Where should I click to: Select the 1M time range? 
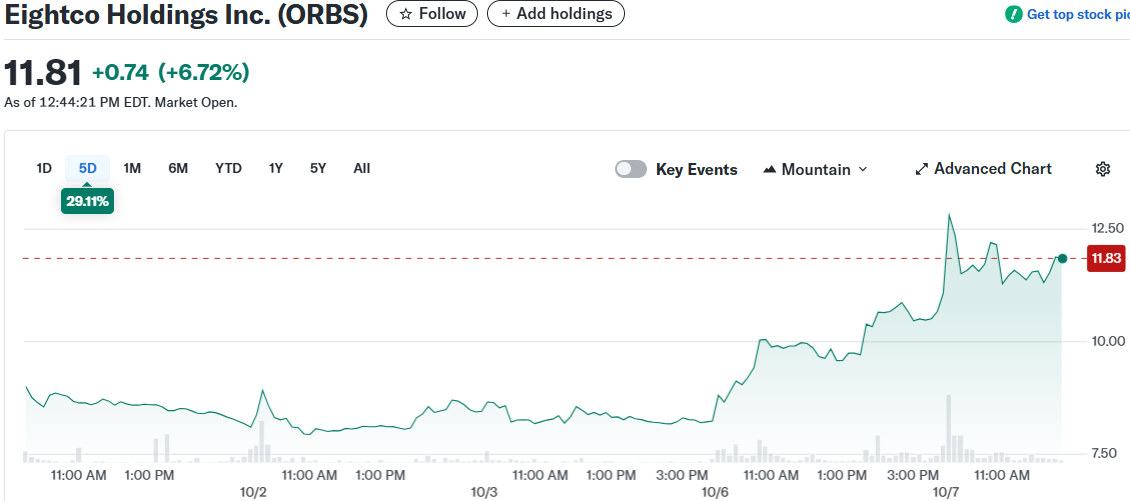(x=132, y=168)
